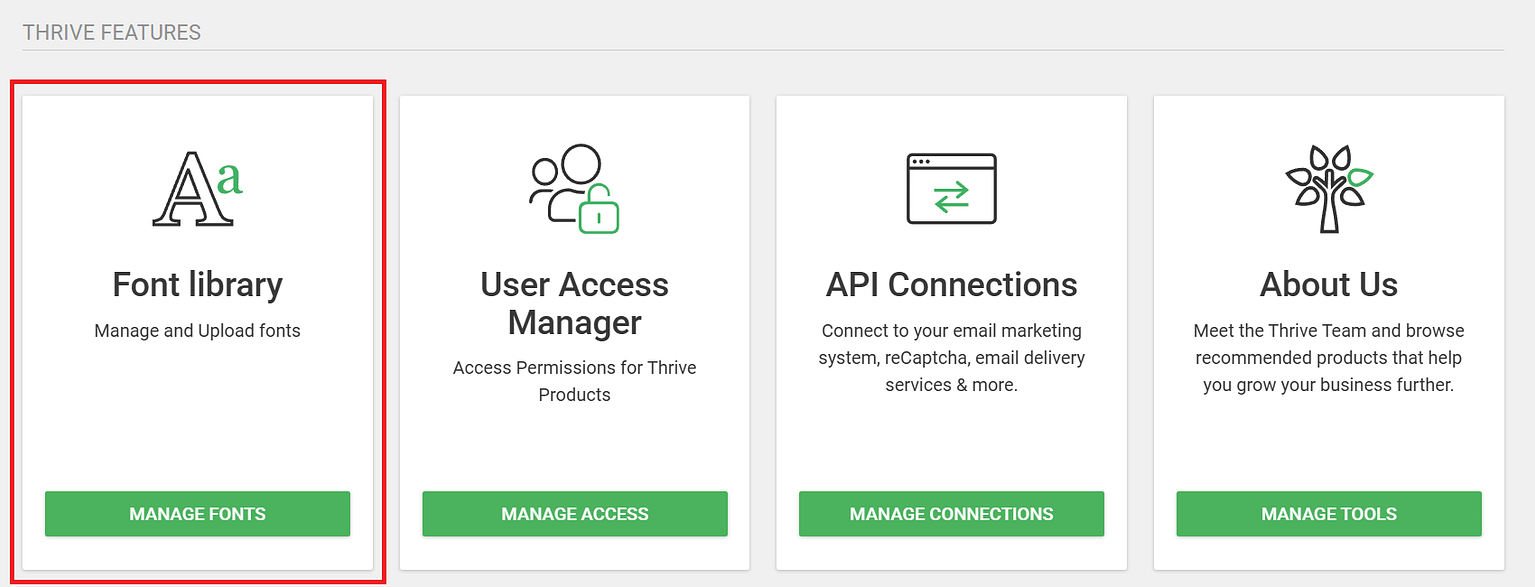
Task: Click the green padlock on the users icon
Action: click(x=599, y=209)
